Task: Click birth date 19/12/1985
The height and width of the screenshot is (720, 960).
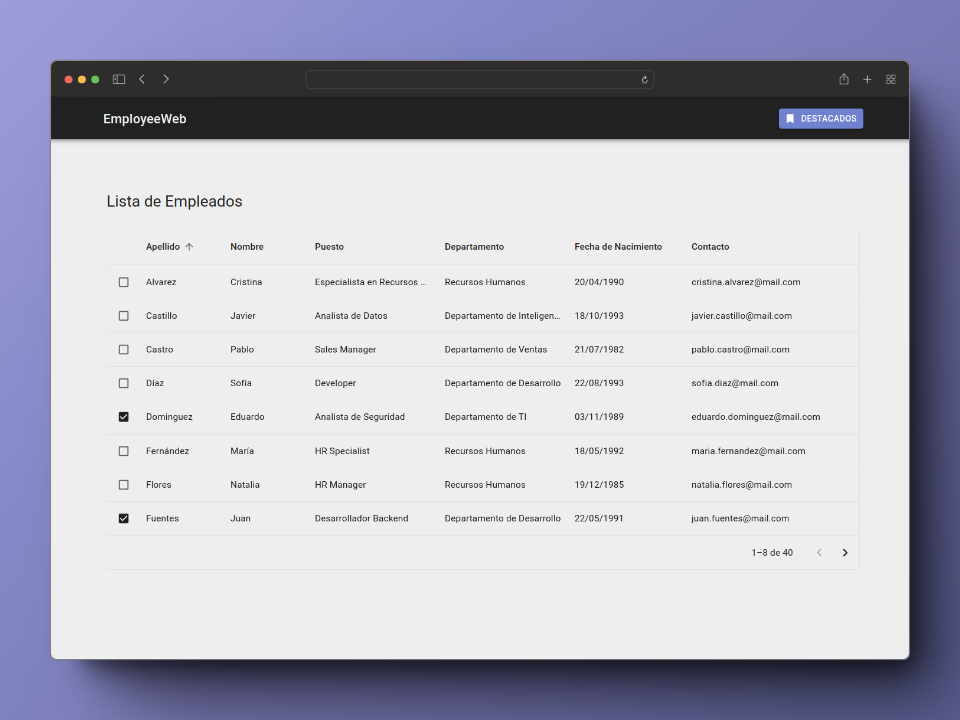Action: (599, 485)
